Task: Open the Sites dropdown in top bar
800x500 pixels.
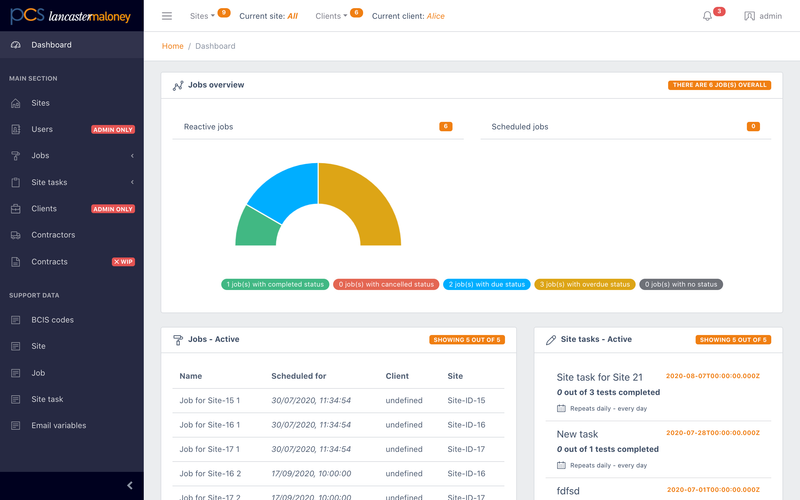Action: (x=202, y=16)
